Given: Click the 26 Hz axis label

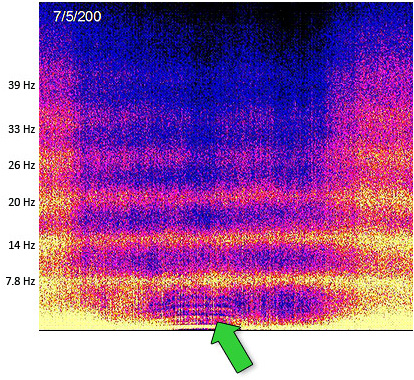Looking at the screenshot, I should pyautogui.click(x=22, y=165).
